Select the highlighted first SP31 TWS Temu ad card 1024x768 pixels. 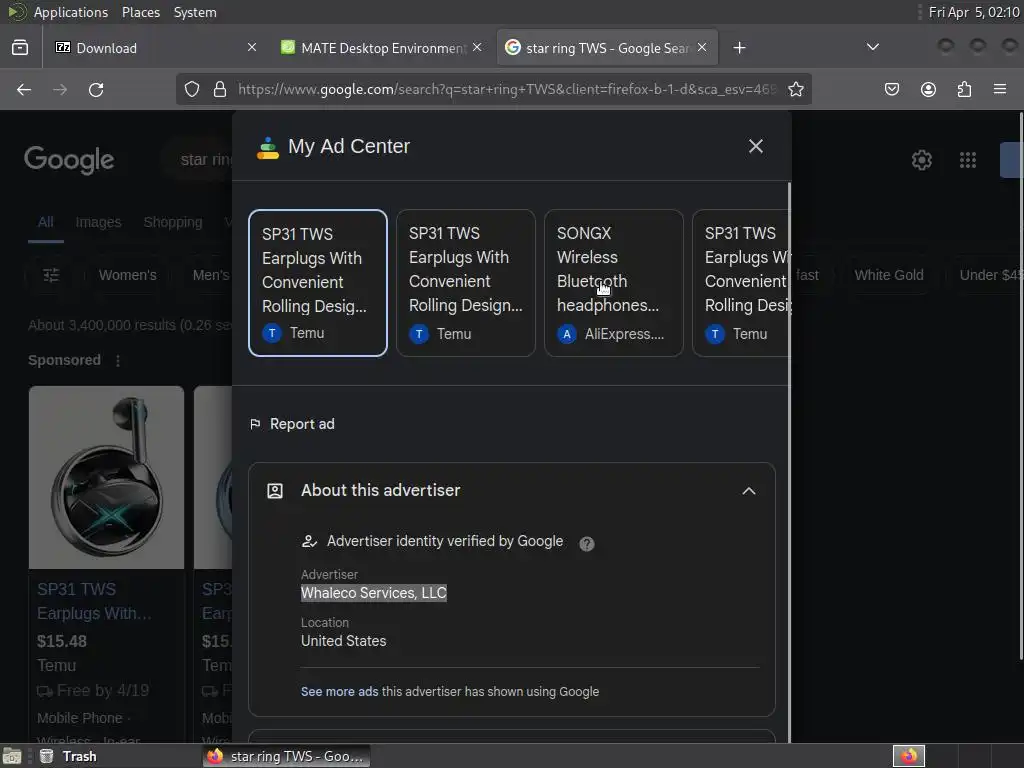point(317,283)
